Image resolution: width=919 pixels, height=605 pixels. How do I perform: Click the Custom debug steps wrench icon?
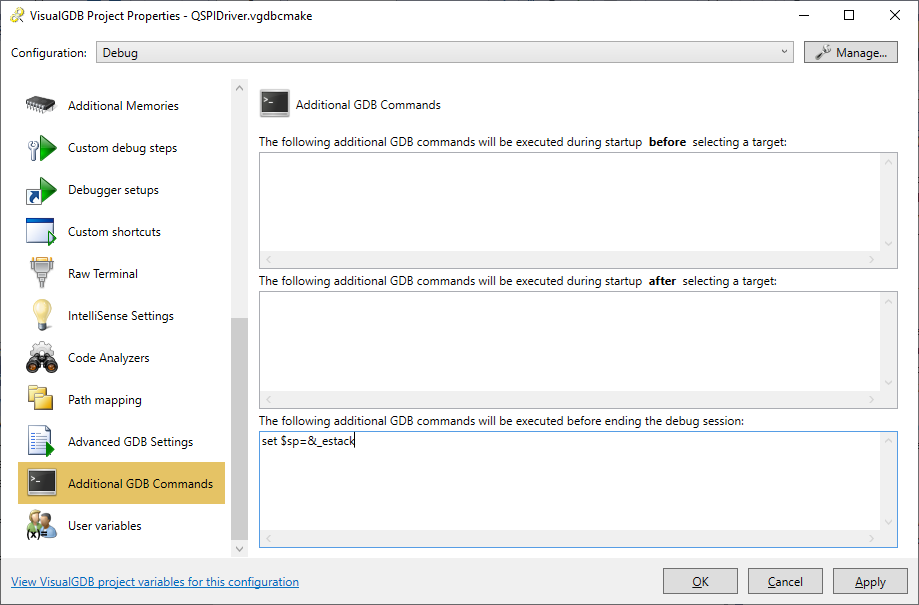41,148
